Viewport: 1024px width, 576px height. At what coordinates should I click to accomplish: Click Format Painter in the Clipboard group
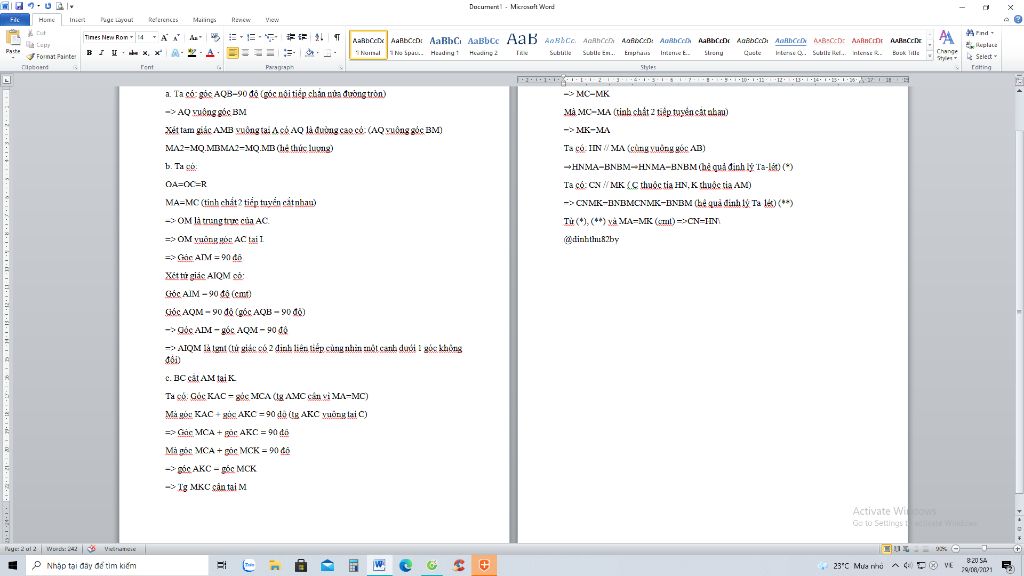pyautogui.click(x=52, y=57)
